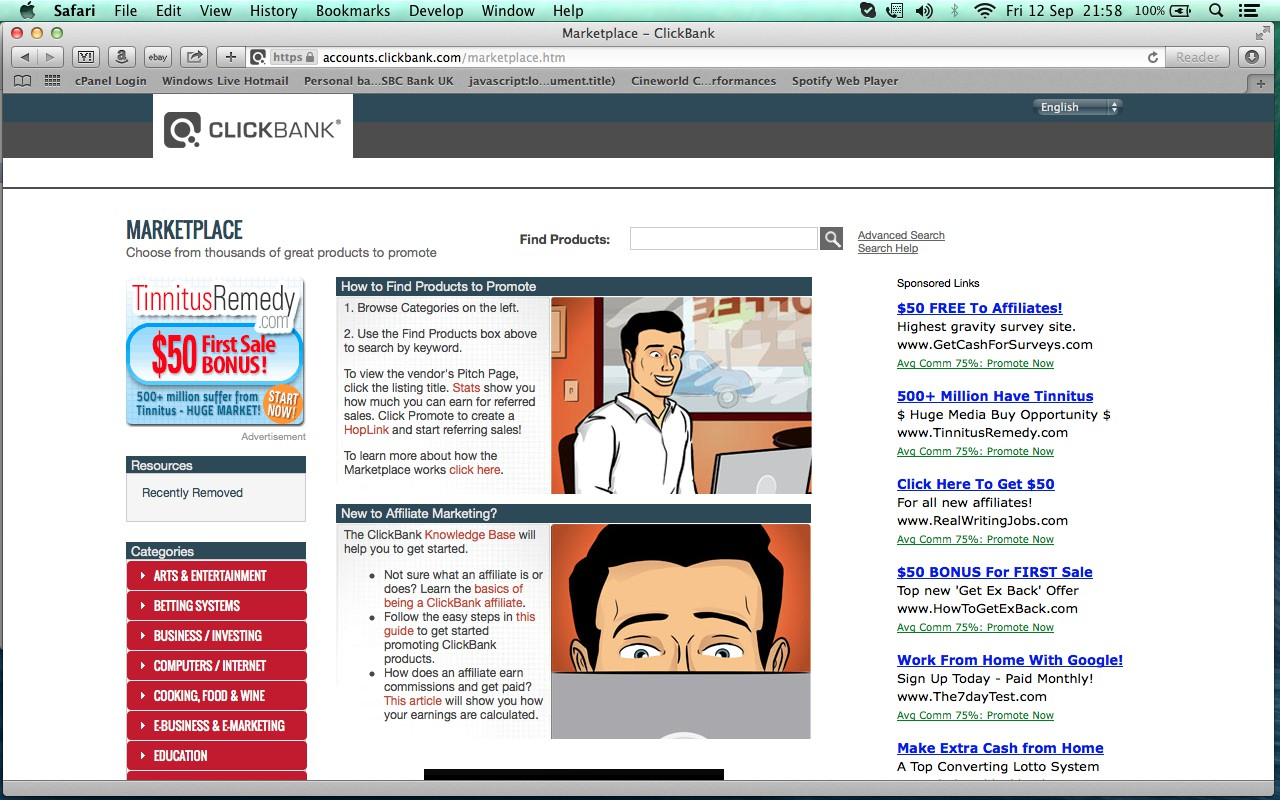This screenshot has height=800, width=1280.
Task: Click the eBay shortcut toolbar button
Action: point(157,57)
